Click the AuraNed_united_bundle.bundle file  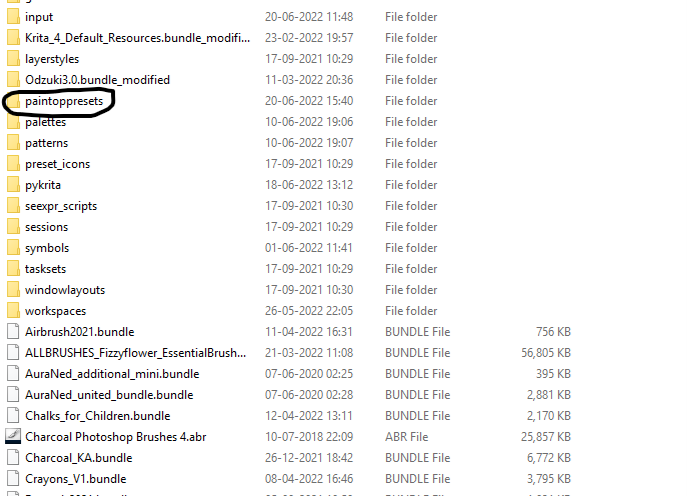point(109,395)
